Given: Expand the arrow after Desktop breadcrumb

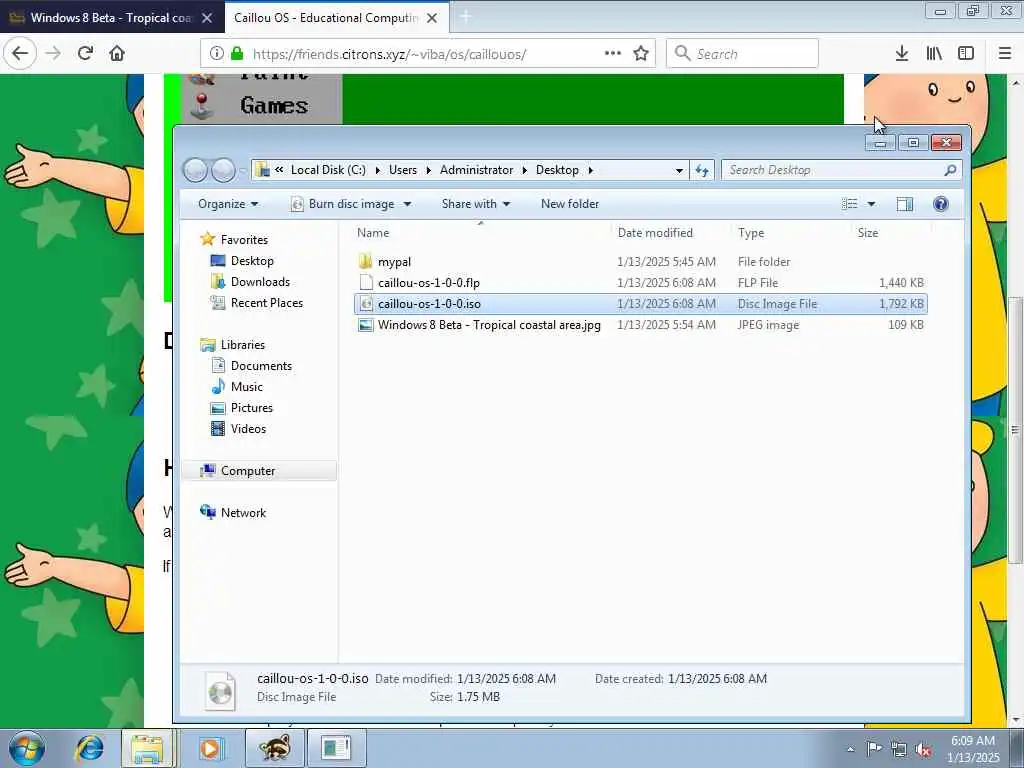Looking at the screenshot, I should (590, 170).
